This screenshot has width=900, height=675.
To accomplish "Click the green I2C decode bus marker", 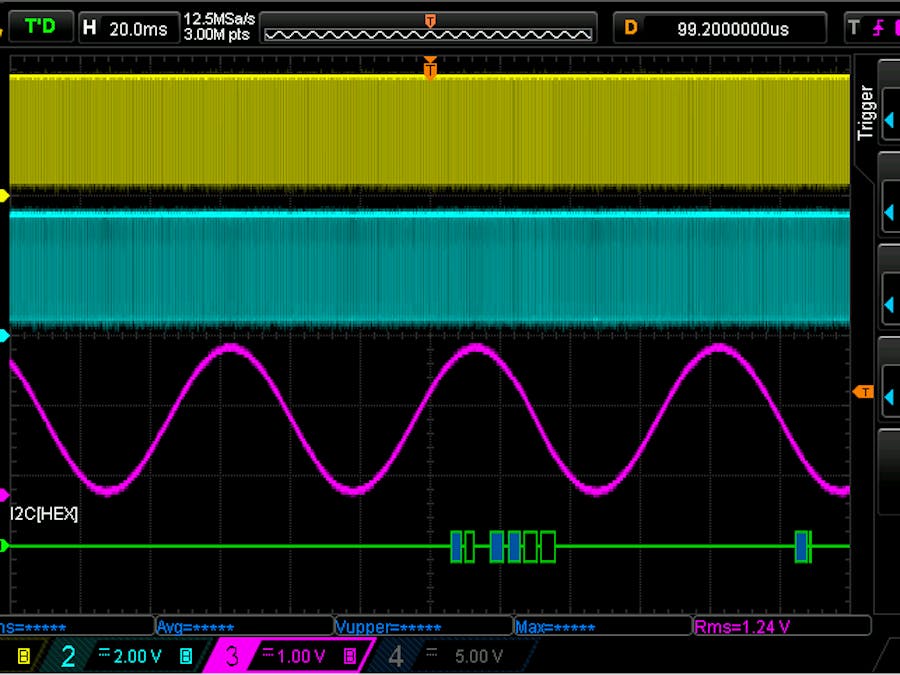I will tap(7, 547).
